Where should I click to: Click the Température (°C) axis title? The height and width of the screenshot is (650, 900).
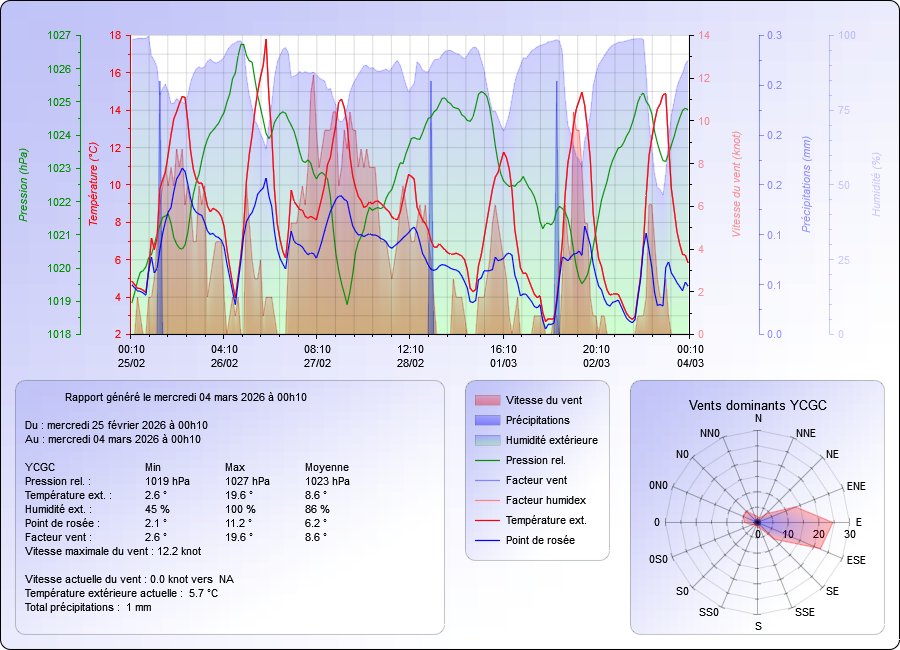93,184
